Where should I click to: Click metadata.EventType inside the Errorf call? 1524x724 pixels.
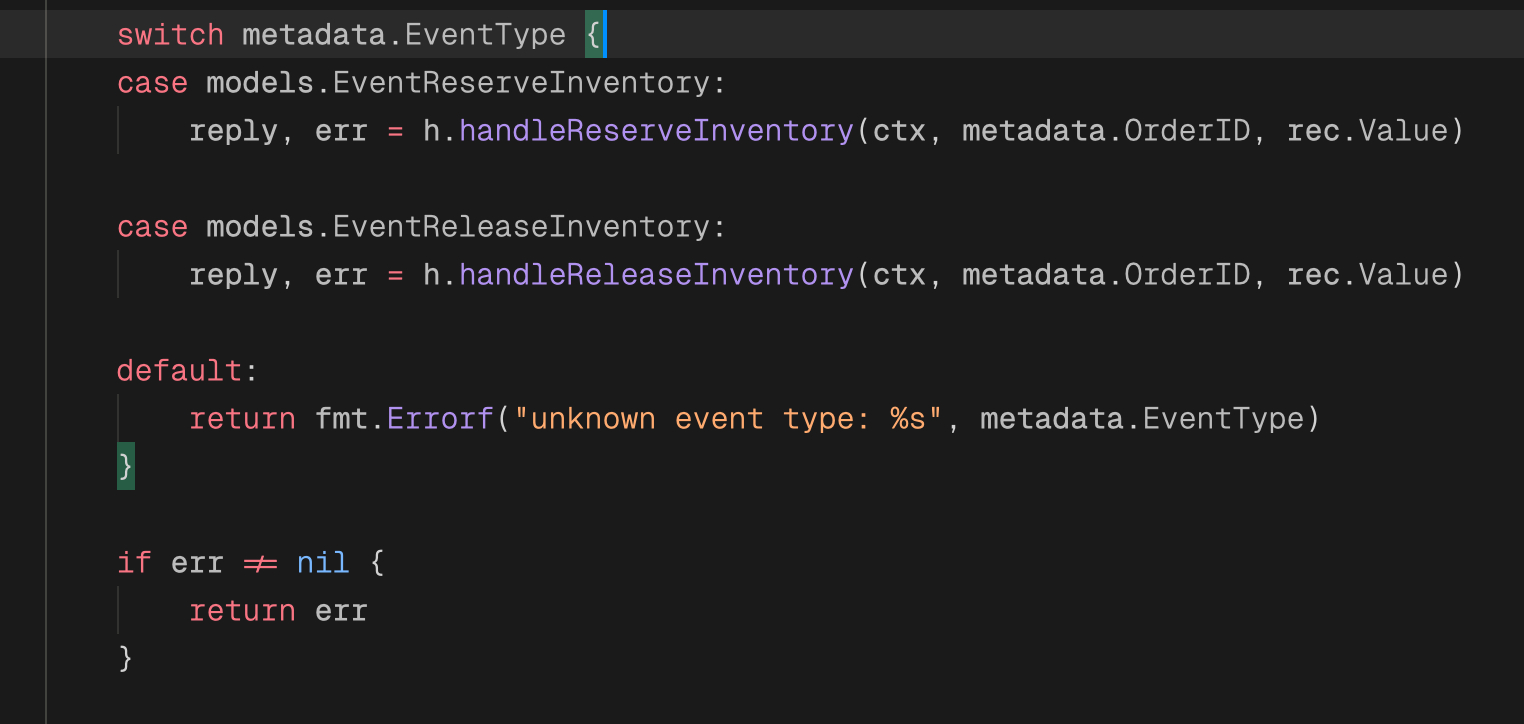tap(1142, 419)
